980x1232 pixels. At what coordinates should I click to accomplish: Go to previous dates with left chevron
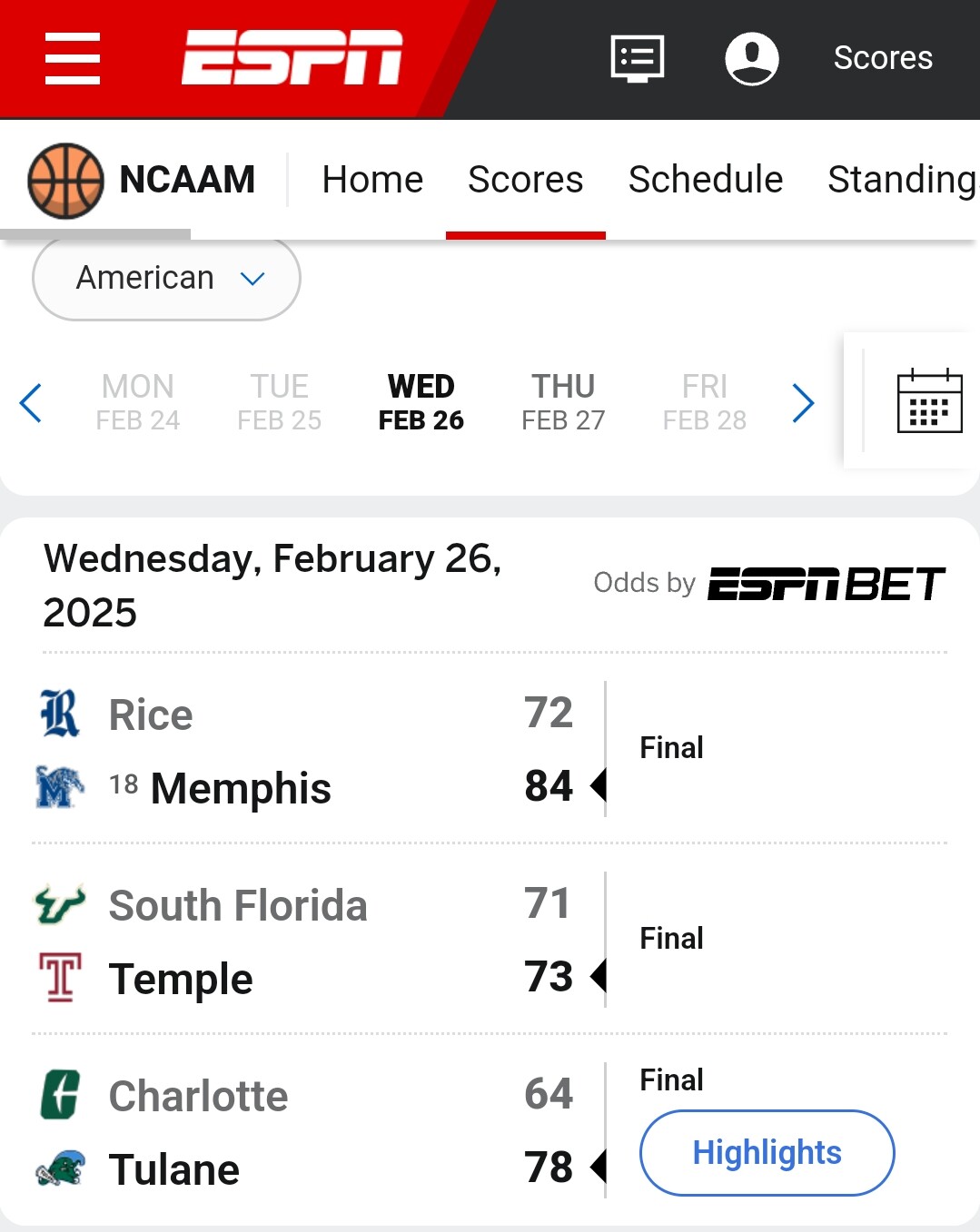(31, 403)
